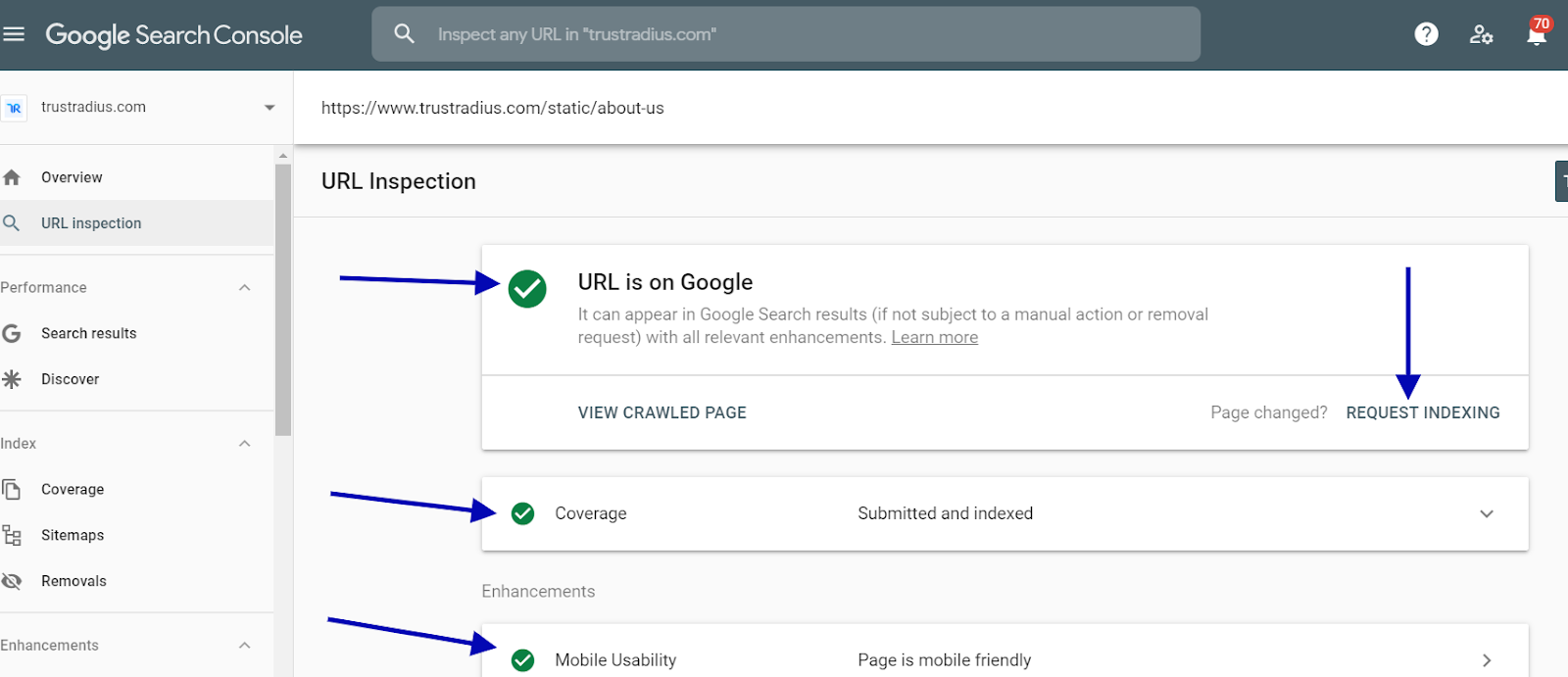The width and height of the screenshot is (1568, 677).
Task: Click the green check in Mobile Usability row
Action: click(x=523, y=660)
